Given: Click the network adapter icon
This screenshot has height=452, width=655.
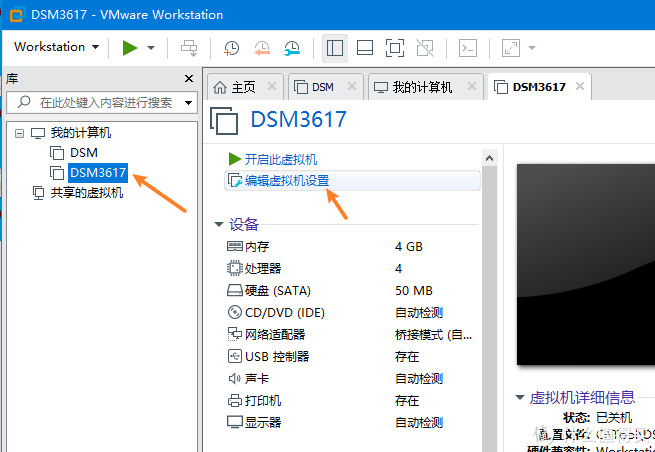Looking at the screenshot, I should point(235,334).
